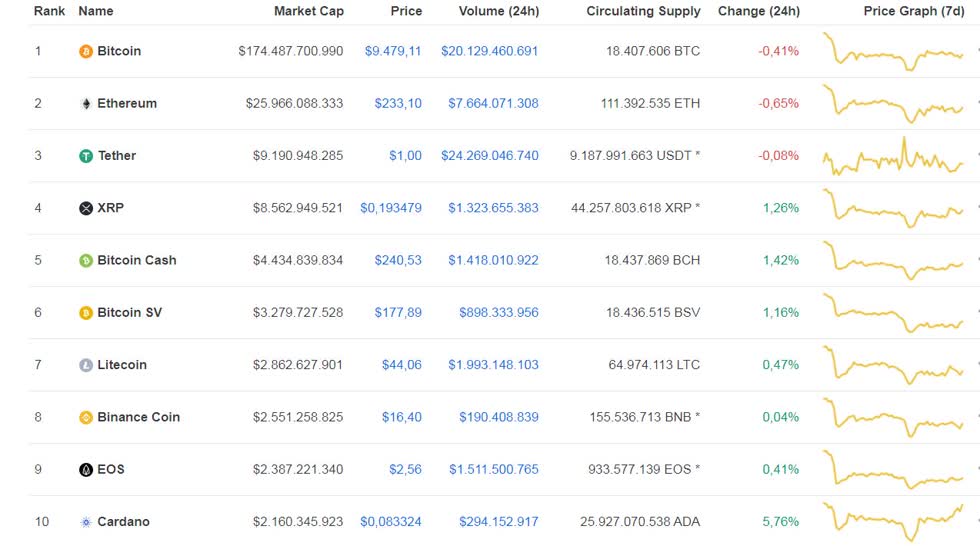Click the black EOS icon
The image size is (980, 546).
[x=86, y=470]
